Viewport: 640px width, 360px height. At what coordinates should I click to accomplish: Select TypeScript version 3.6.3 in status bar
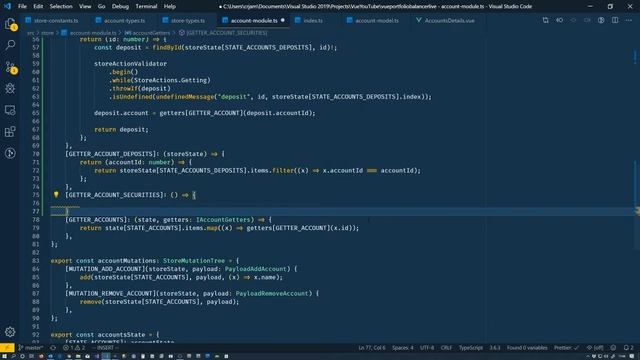495,348
